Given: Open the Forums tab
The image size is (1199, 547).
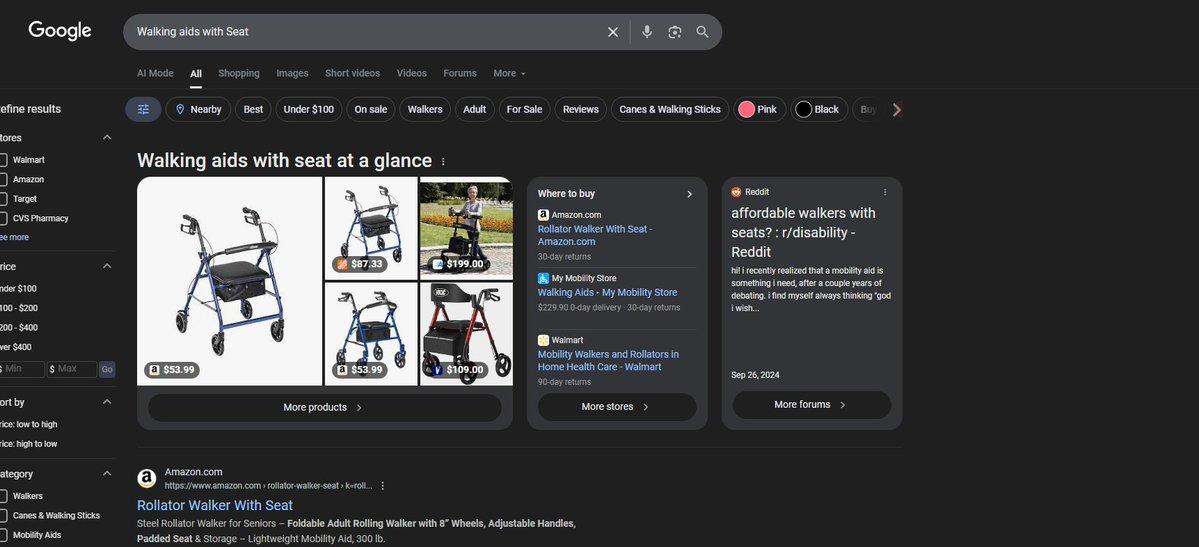Looking at the screenshot, I should (460, 73).
